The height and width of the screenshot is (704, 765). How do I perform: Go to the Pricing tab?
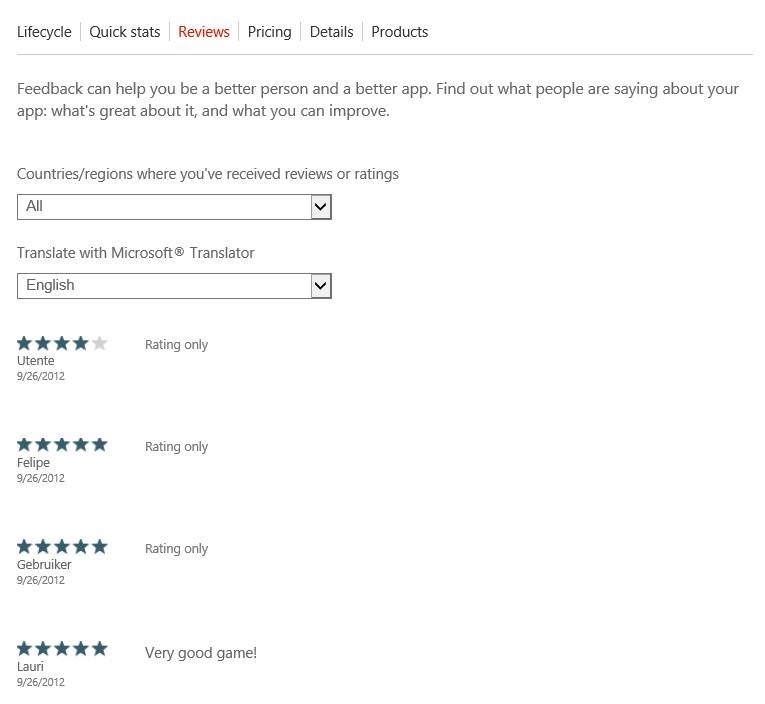pos(269,32)
